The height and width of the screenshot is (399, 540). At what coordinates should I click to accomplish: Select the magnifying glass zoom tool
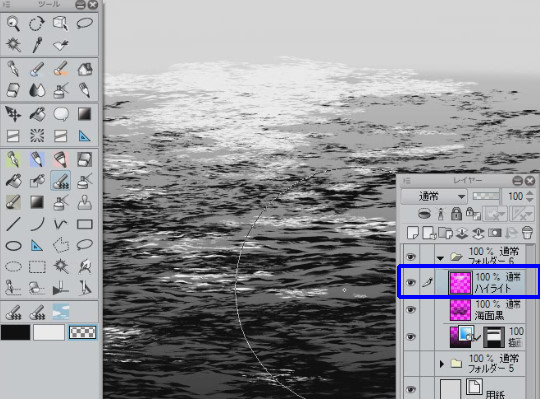pyautogui.click(x=13, y=24)
